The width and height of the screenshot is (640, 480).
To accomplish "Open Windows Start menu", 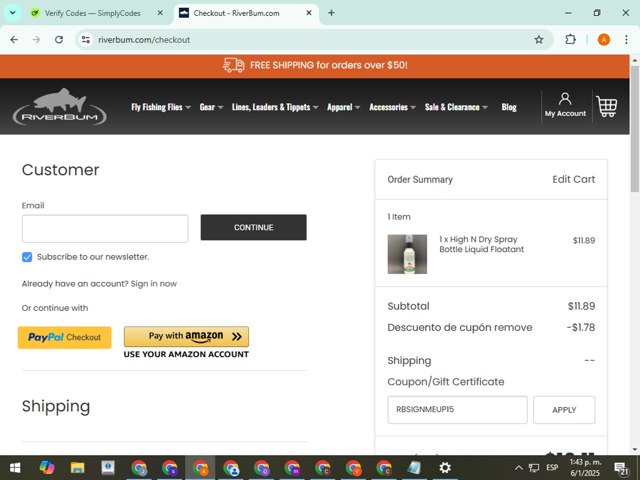I will [x=15, y=468].
